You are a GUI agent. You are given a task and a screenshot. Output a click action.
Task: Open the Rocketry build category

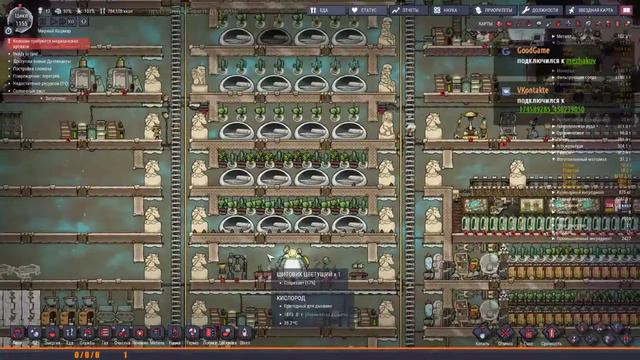coord(244,334)
